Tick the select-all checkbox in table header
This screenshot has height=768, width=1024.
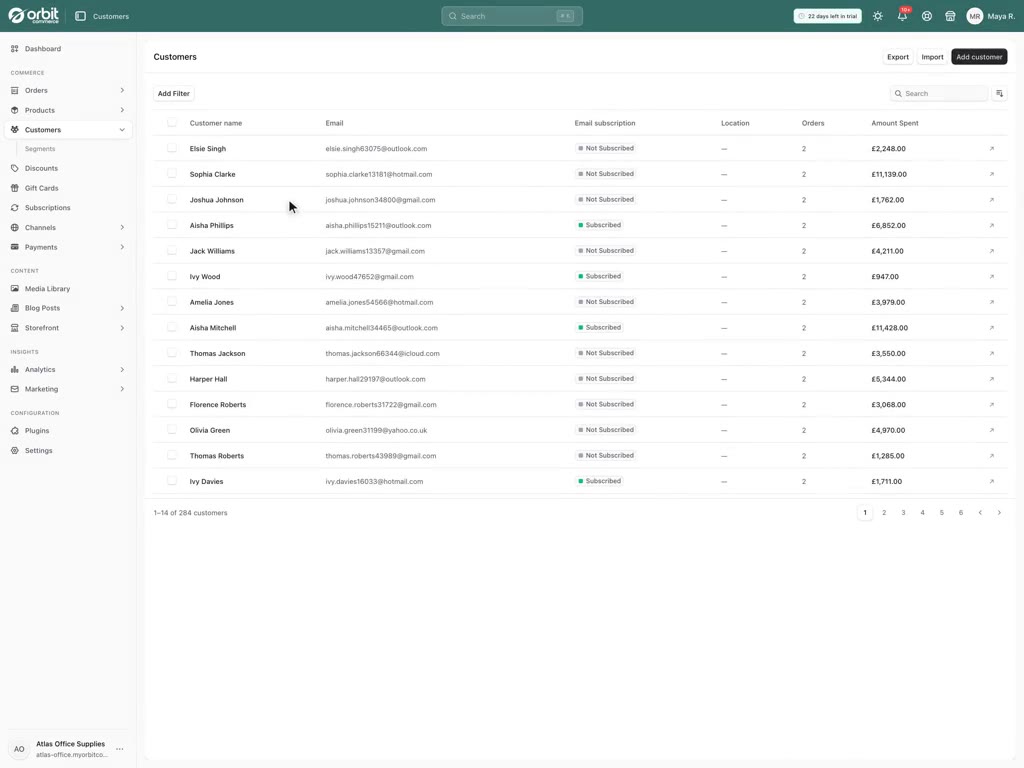click(x=172, y=123)
